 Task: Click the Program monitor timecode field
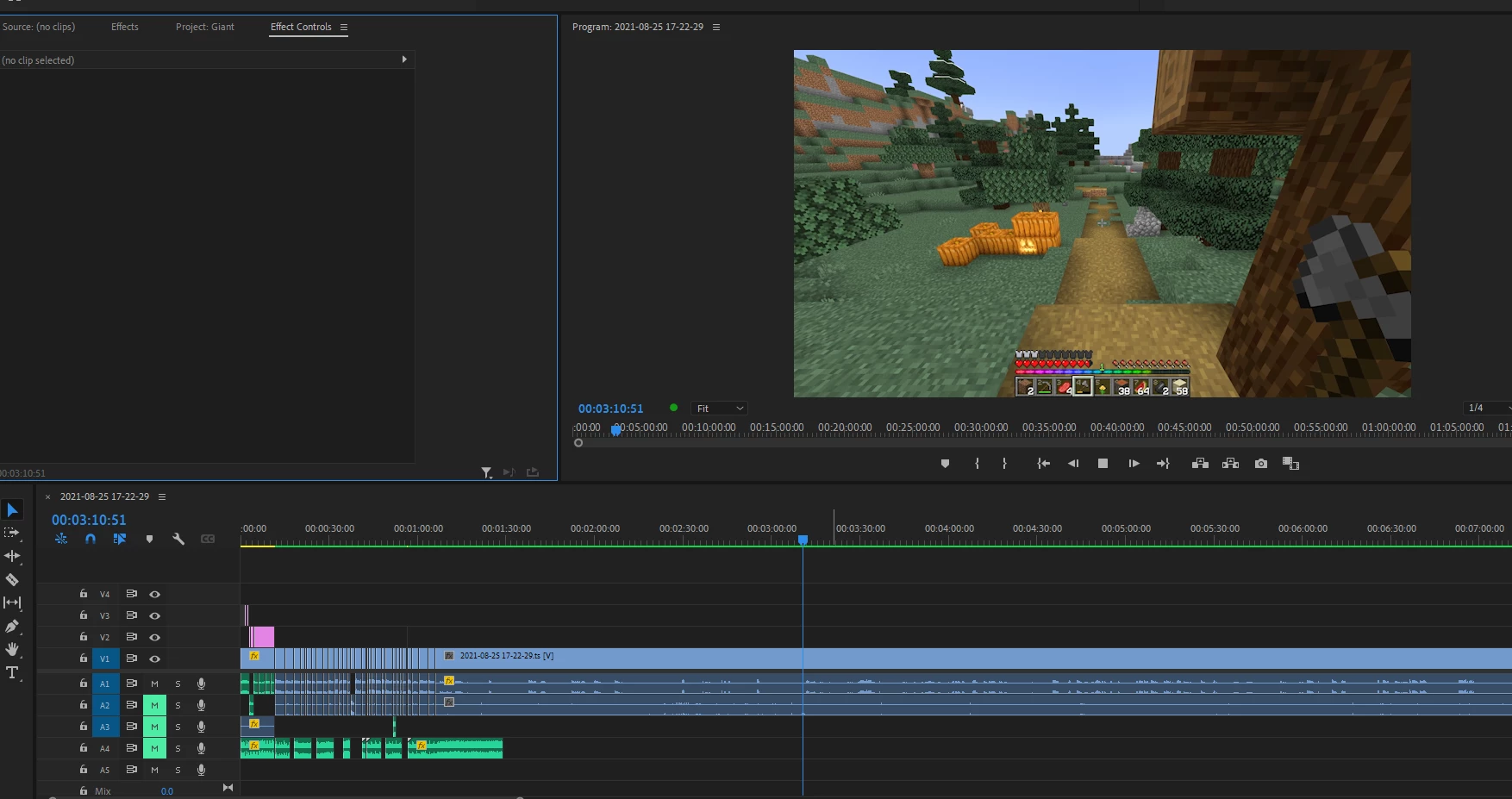611,409
